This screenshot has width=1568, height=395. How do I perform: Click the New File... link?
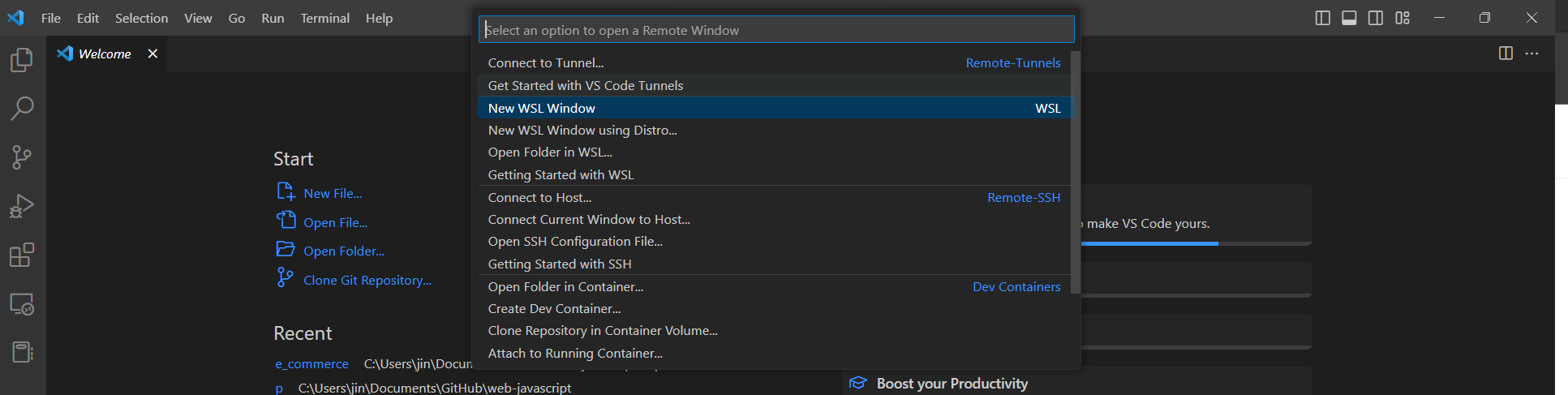tap(333, 193)
